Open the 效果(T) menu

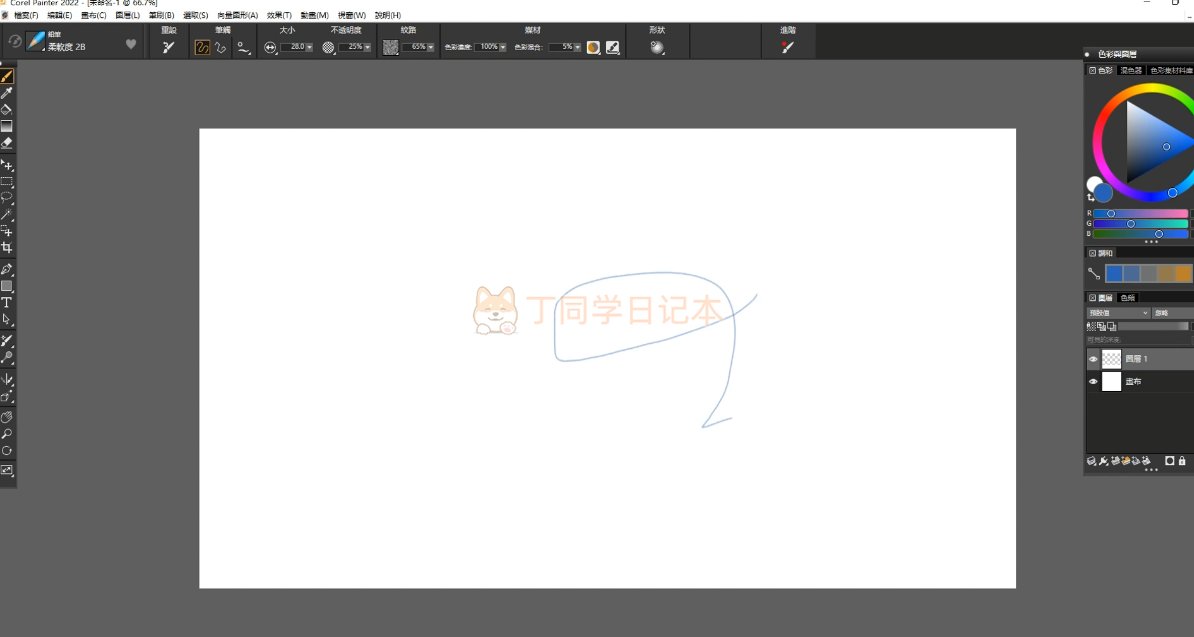pos(279,15)
